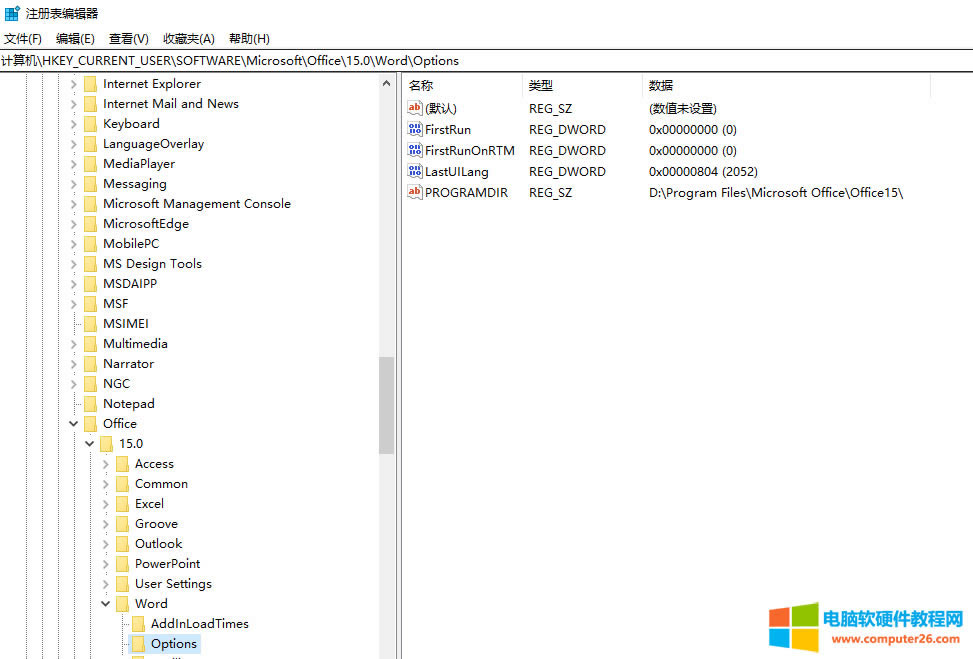Click the REG_SZ icon beside (默认)
This screenshot has width=973, height=659.
(415, 108)
